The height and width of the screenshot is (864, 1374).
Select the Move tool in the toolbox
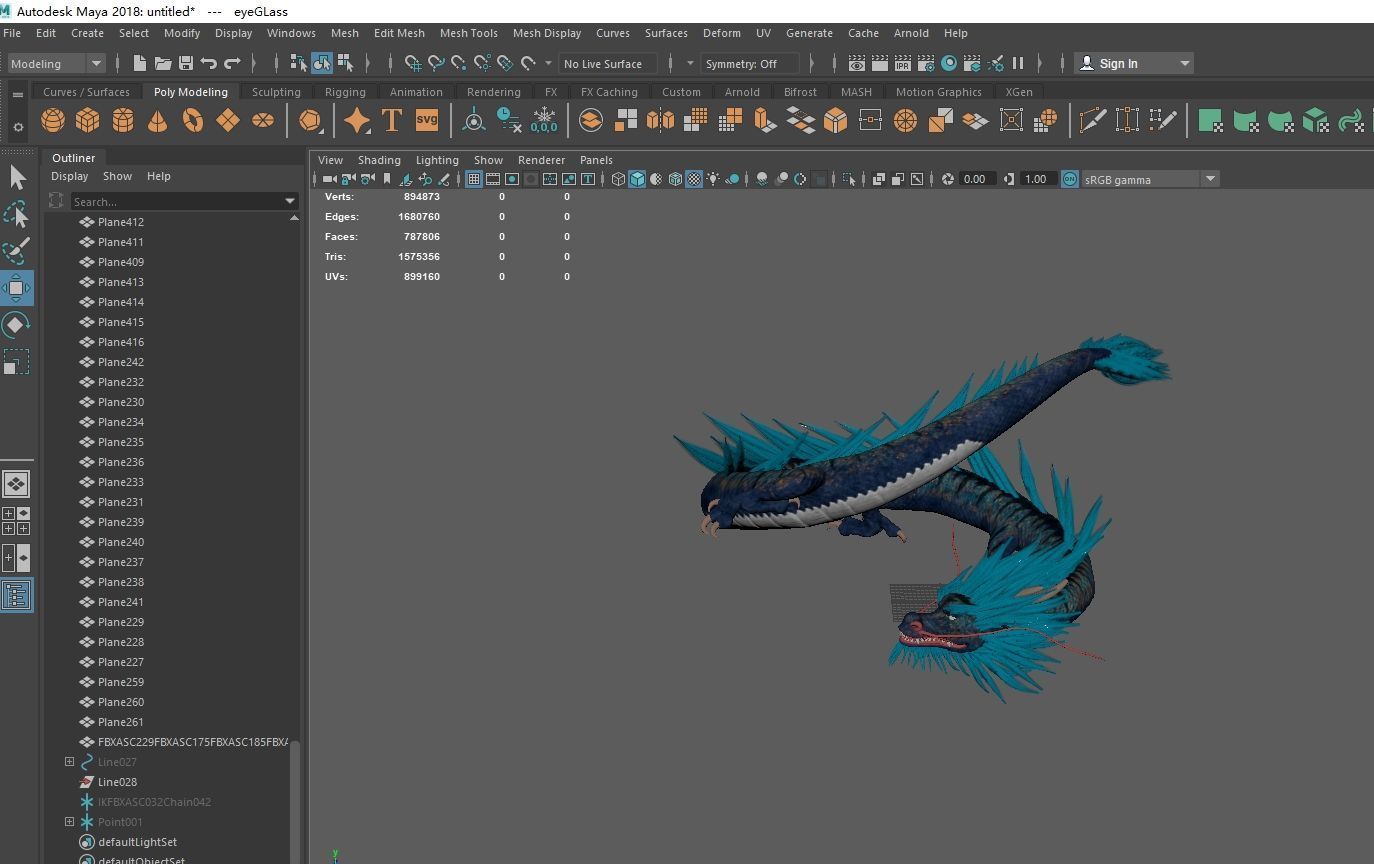[x=16, y=288]
